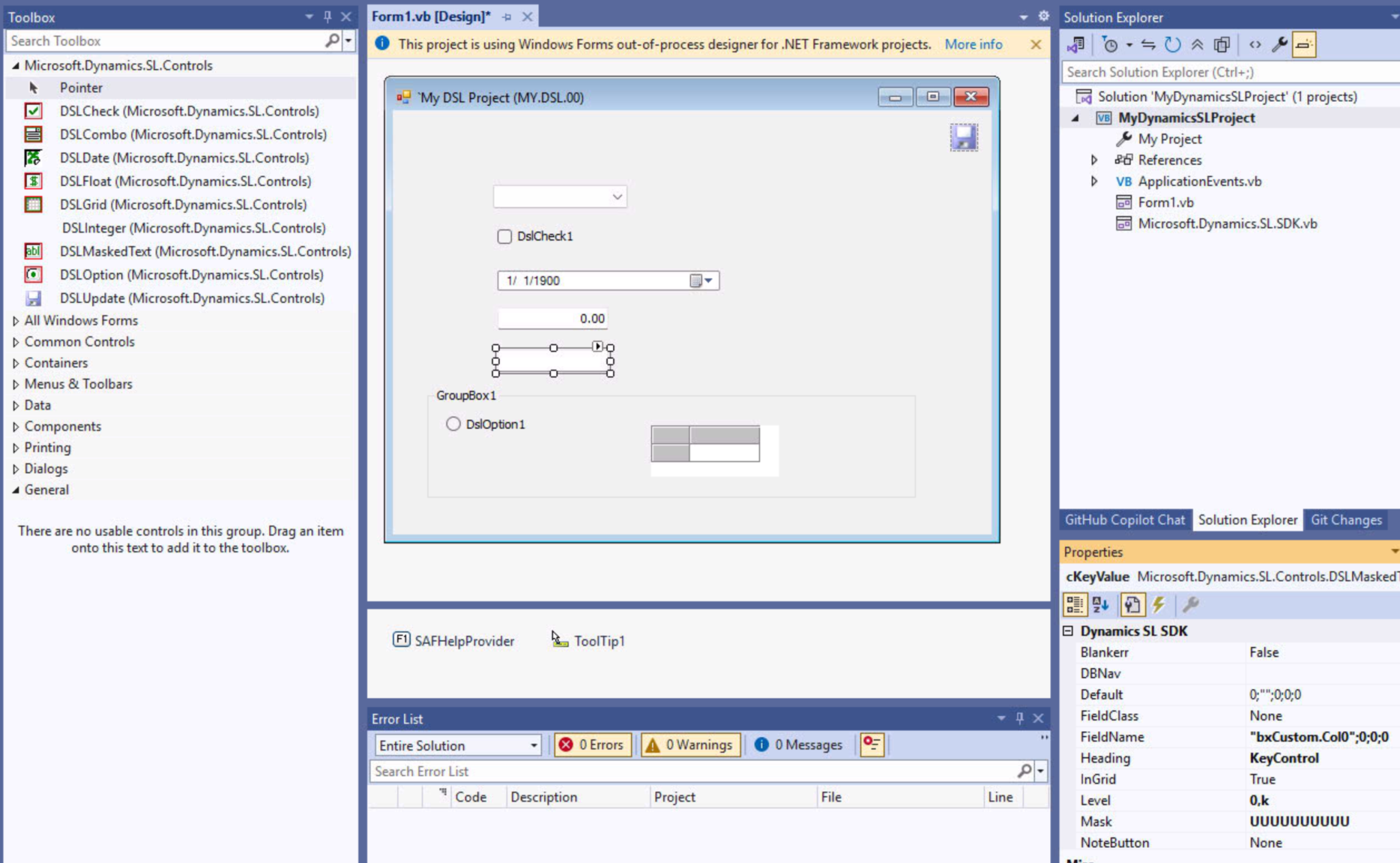Image resolution: width=1400 pixels, height=863 pixels.
Task: Click the More info link in the notification bar
Action: 973,44
